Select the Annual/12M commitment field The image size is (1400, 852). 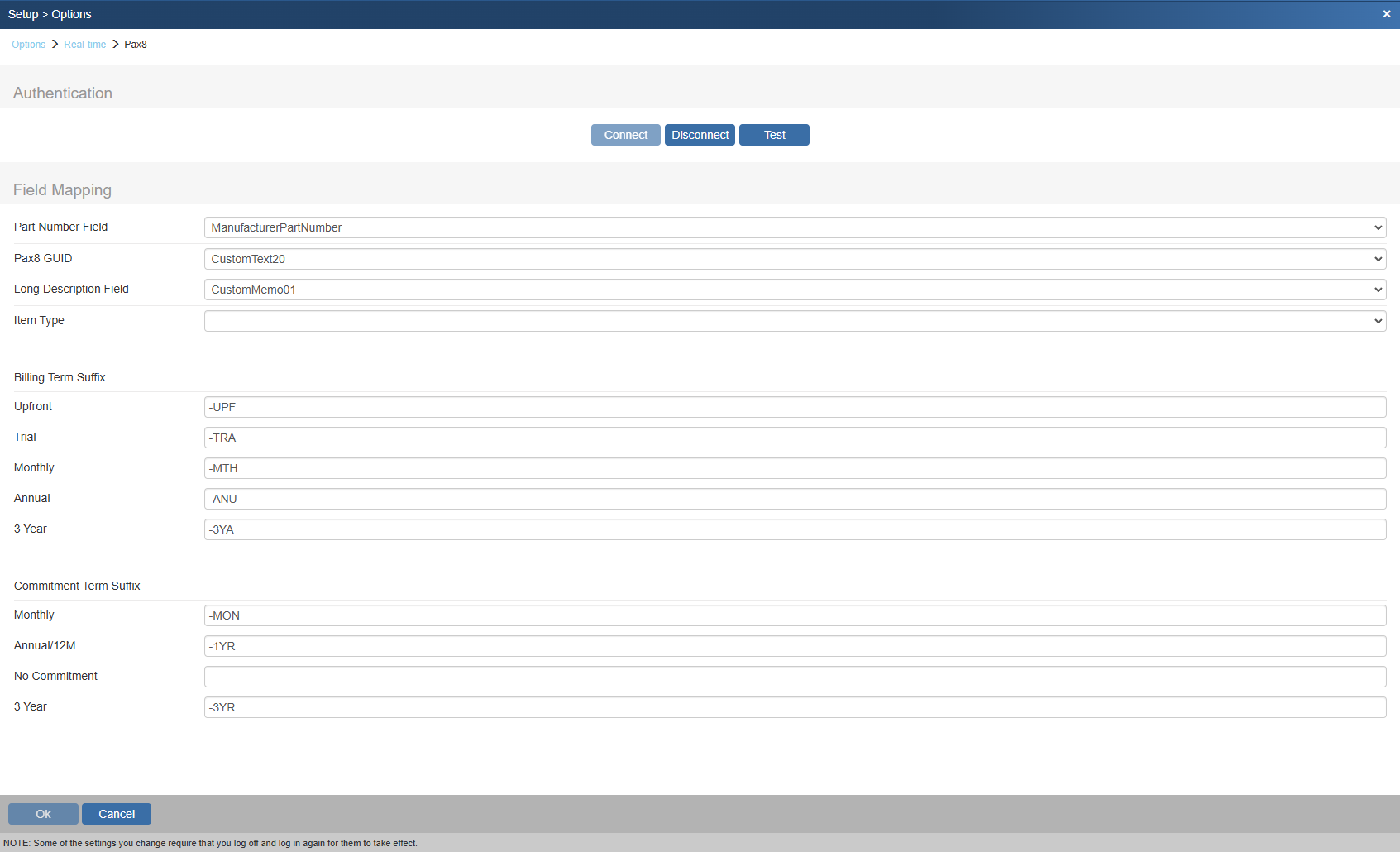click(794, 646)
